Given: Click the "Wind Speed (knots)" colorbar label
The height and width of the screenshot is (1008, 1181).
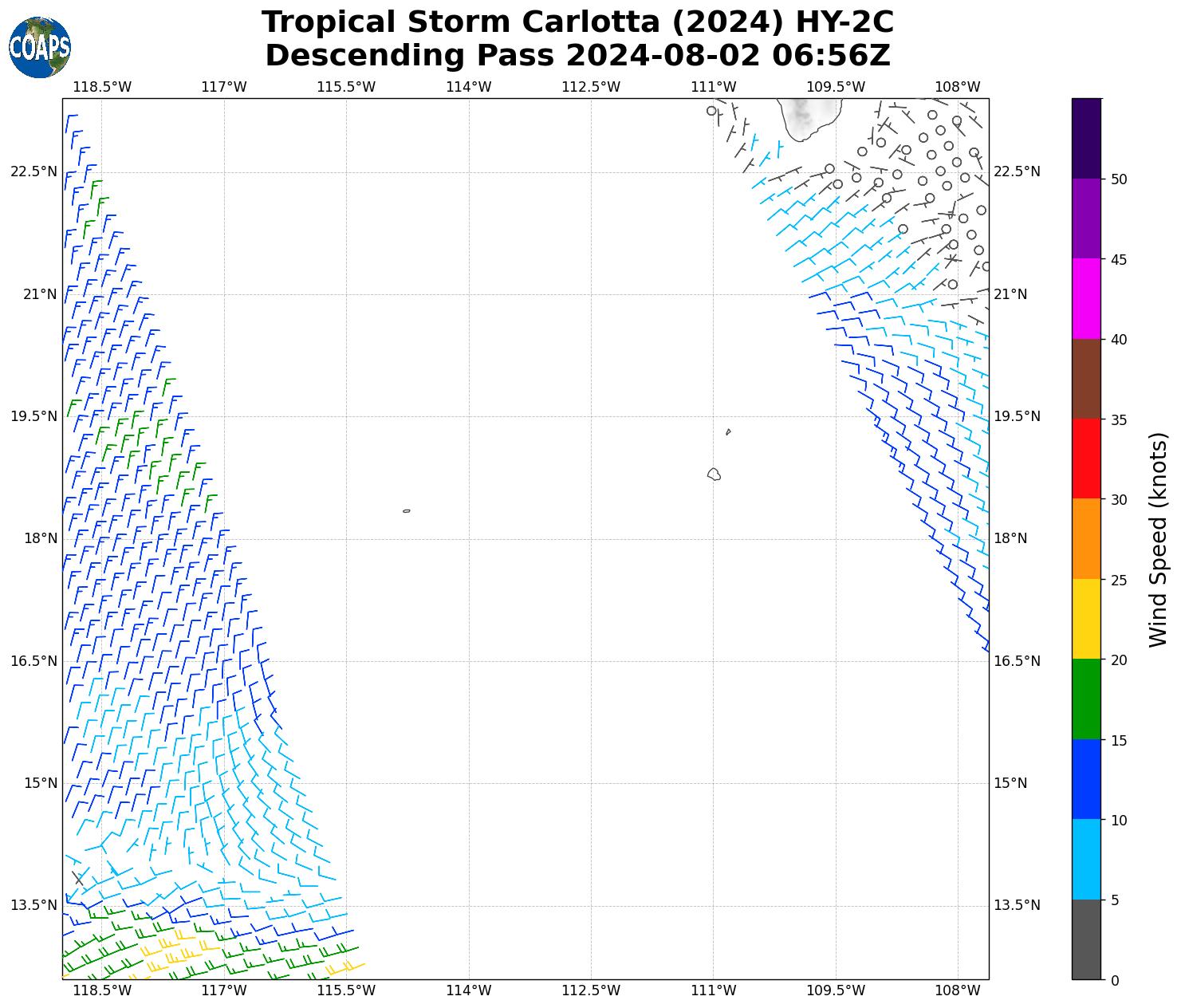Looking at the screenshot, I should (x=1158, y=540).
